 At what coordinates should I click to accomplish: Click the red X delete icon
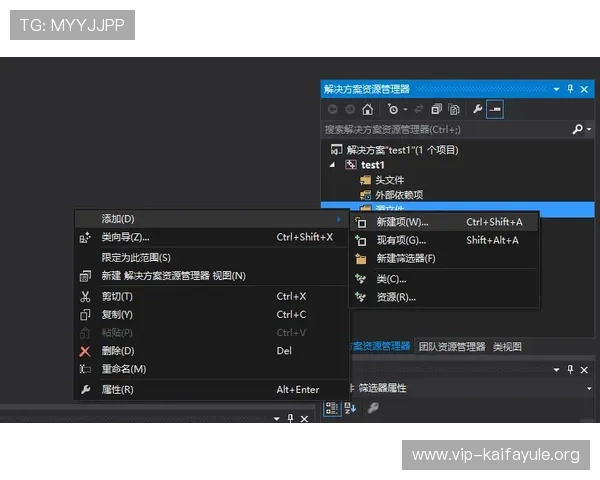[85, 351]
